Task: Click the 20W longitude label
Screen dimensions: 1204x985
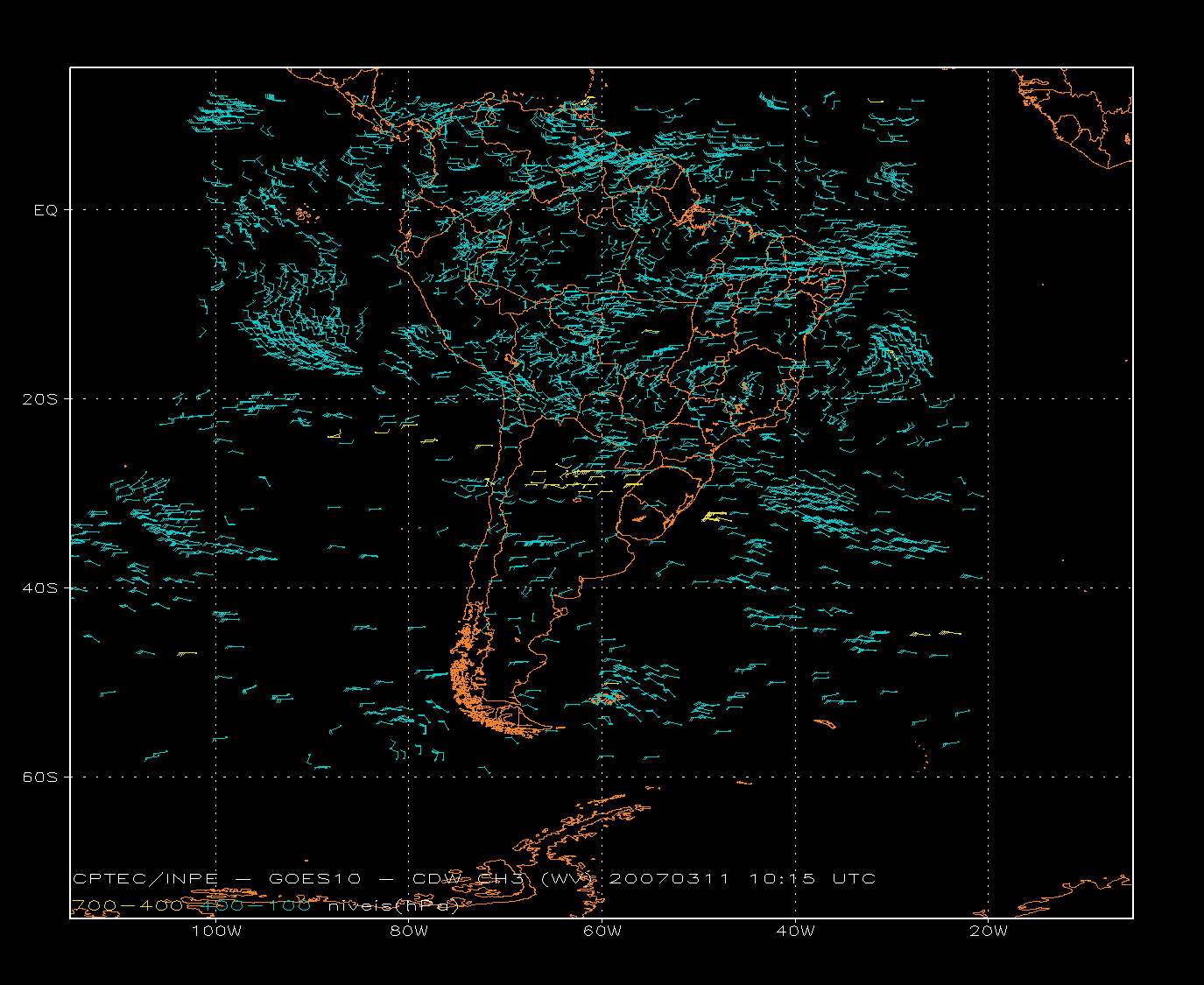Action: tap(989, 932)
